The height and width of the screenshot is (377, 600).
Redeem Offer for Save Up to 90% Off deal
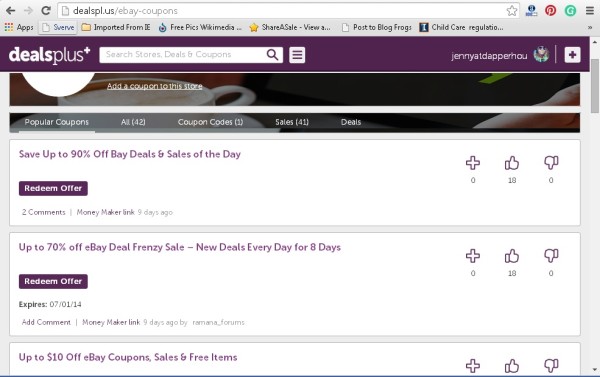pyautogui.click(x=53, y=188)
